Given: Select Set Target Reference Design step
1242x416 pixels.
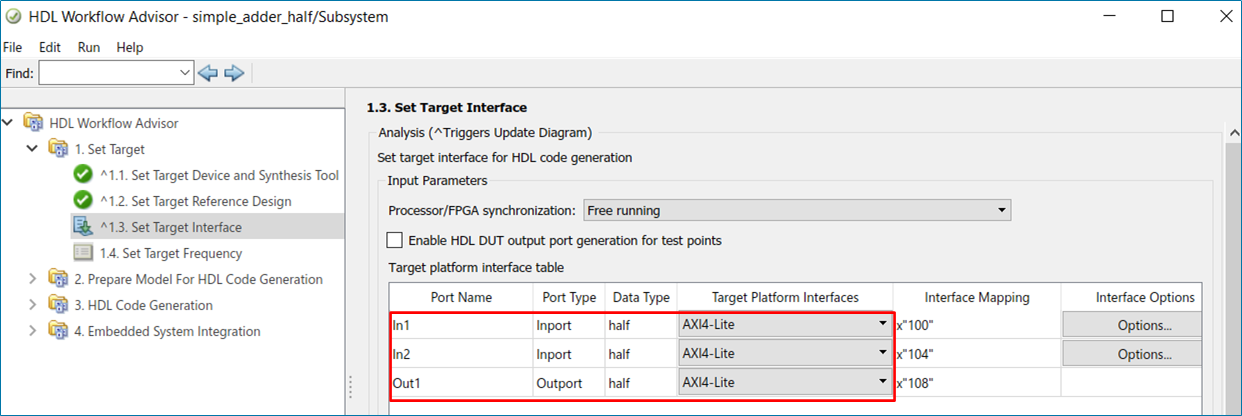Looking at the screenshot, I should (x=195, y=201).
